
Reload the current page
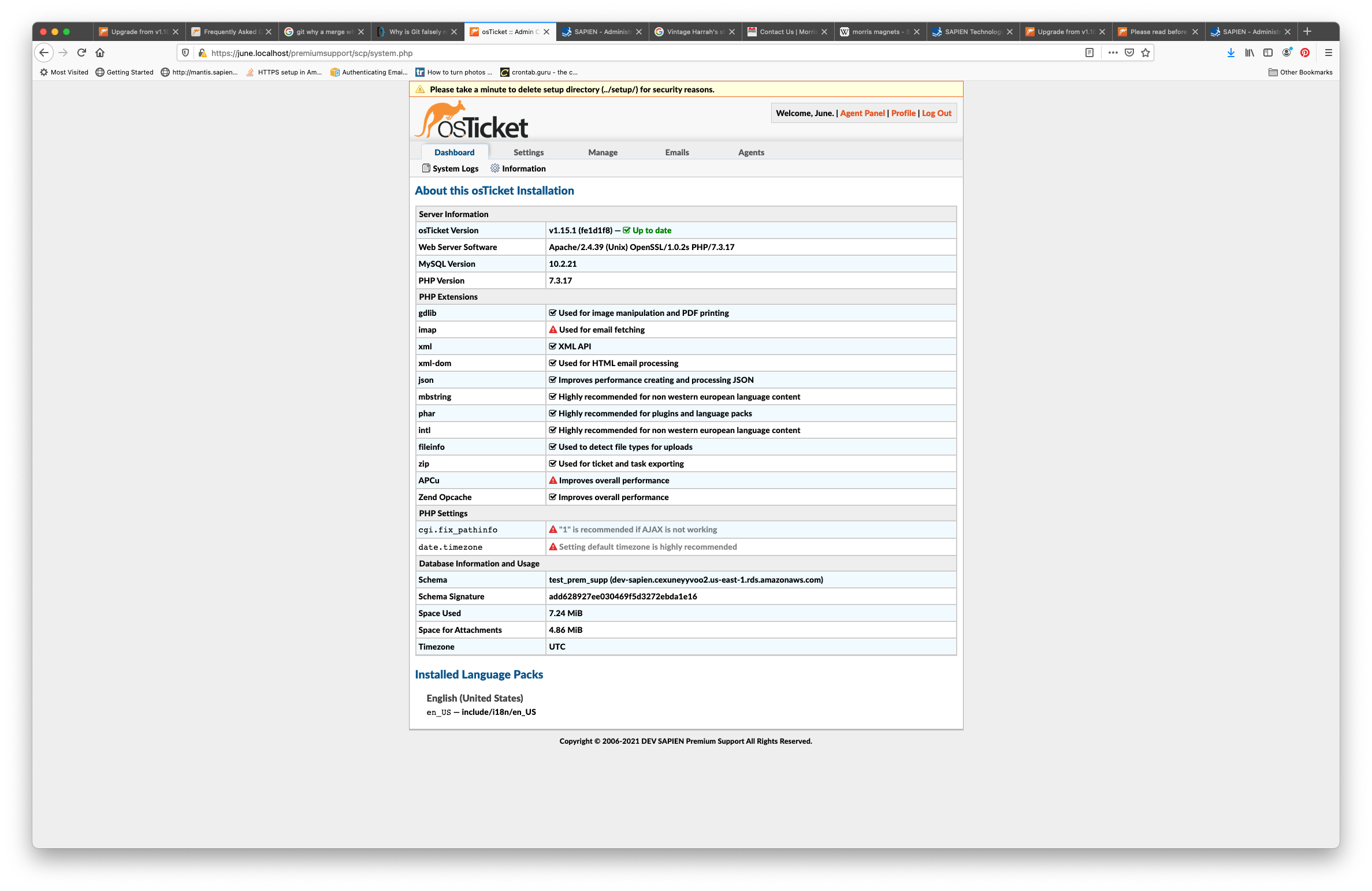click(x=81, y=53)
